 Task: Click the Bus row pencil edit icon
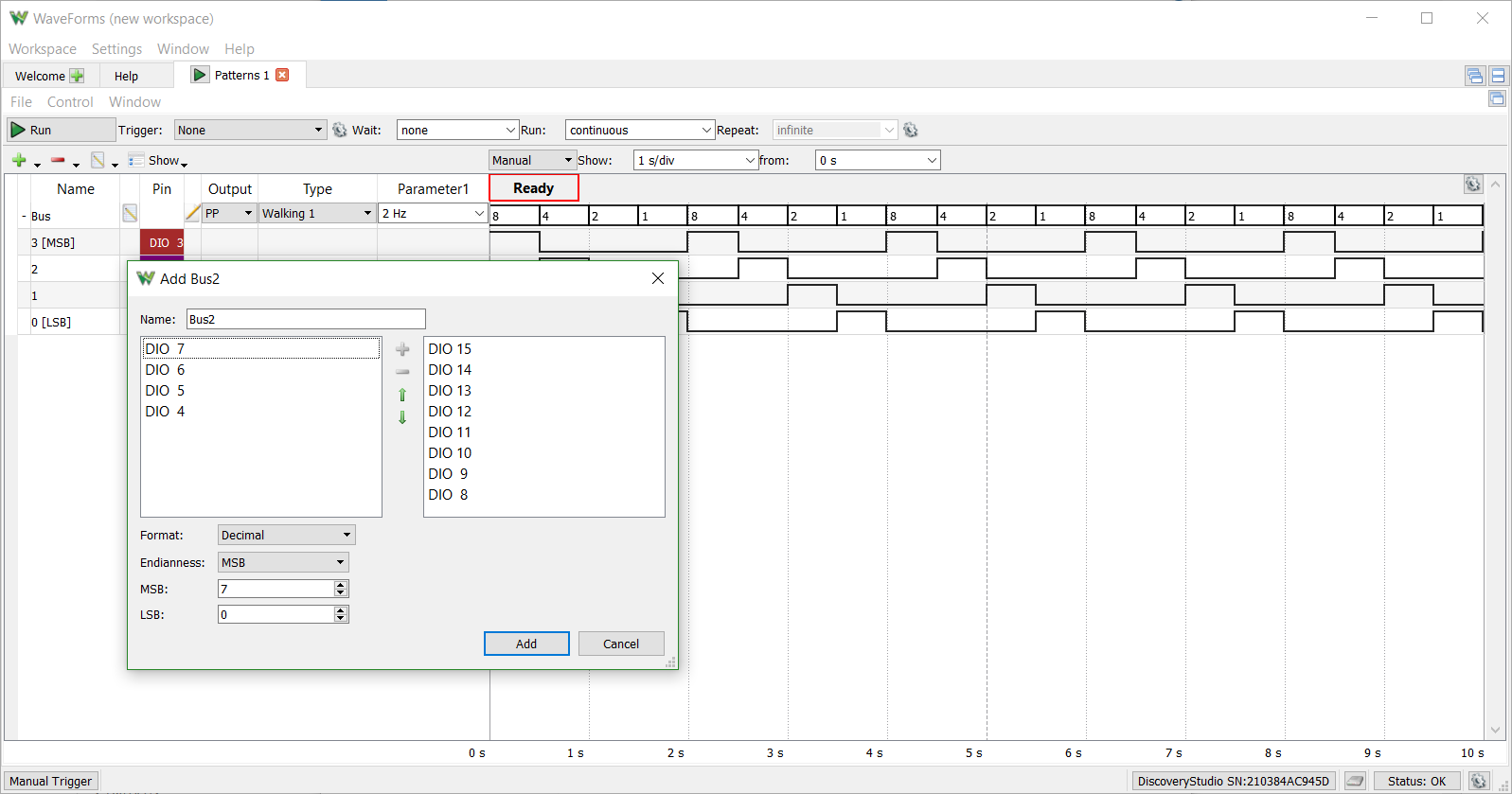click(x=192, y=213)
